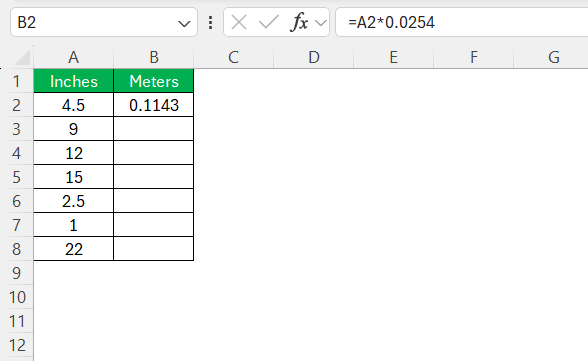Open the Name Box dropdown arrow
Screen dimensions: 588x361
(x=184, y=24)
